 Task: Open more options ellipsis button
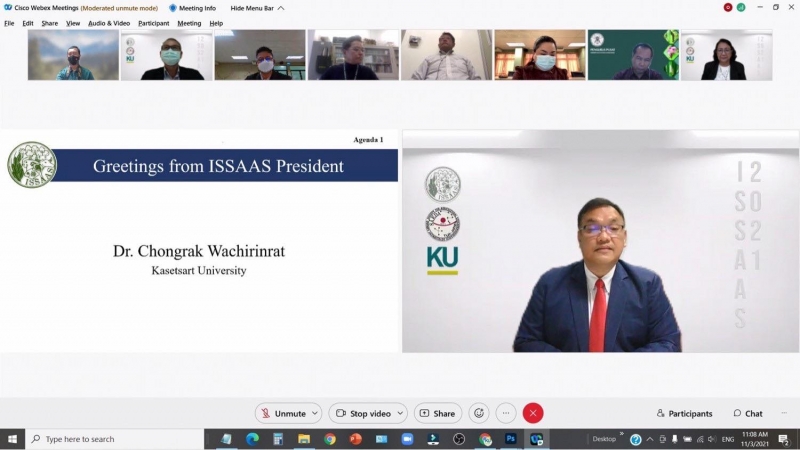pos(506,413)
